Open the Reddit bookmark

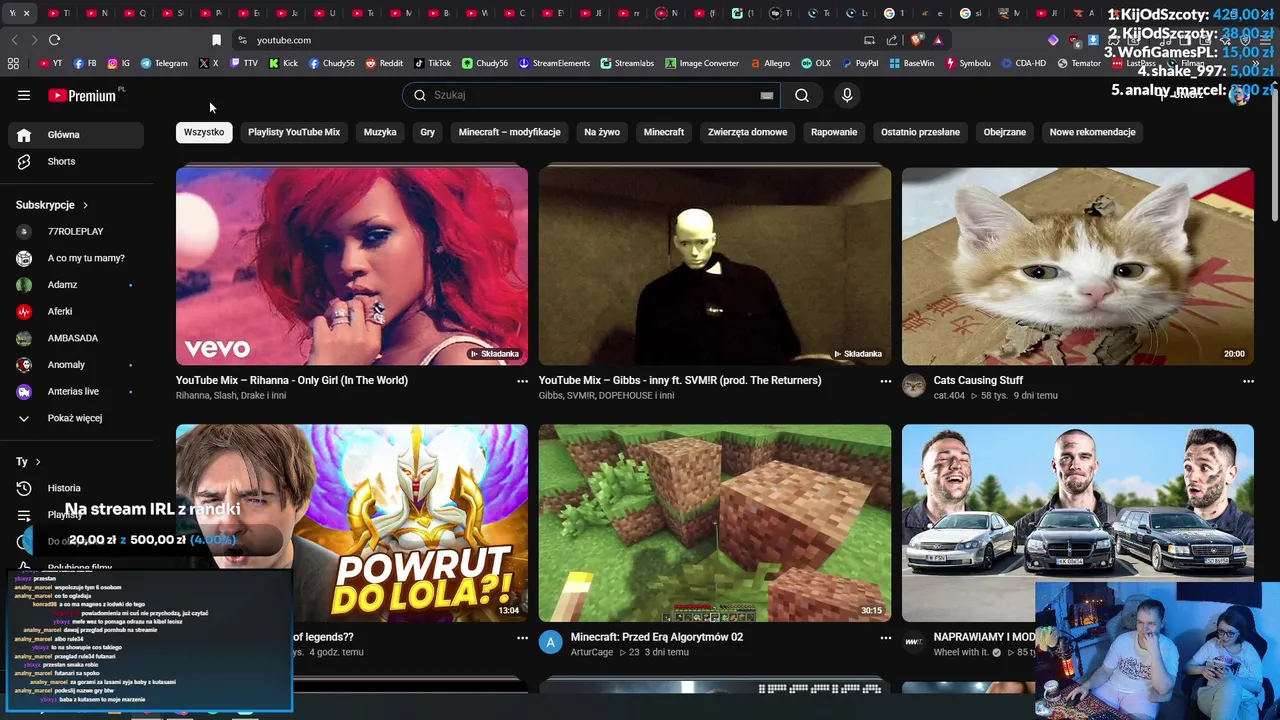(384, 63)
